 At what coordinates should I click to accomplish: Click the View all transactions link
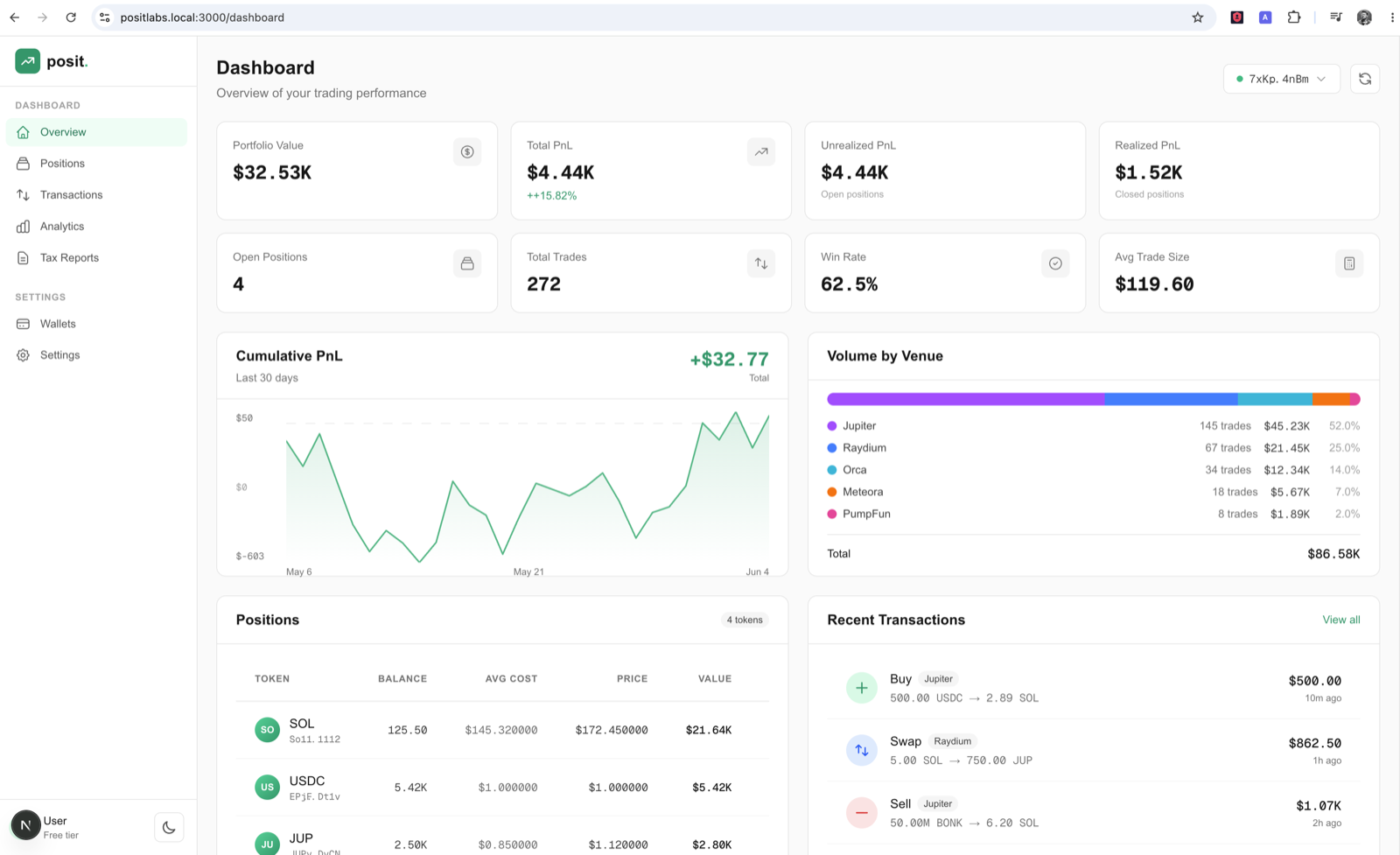pyautogui.click(x=1340, y=620)
